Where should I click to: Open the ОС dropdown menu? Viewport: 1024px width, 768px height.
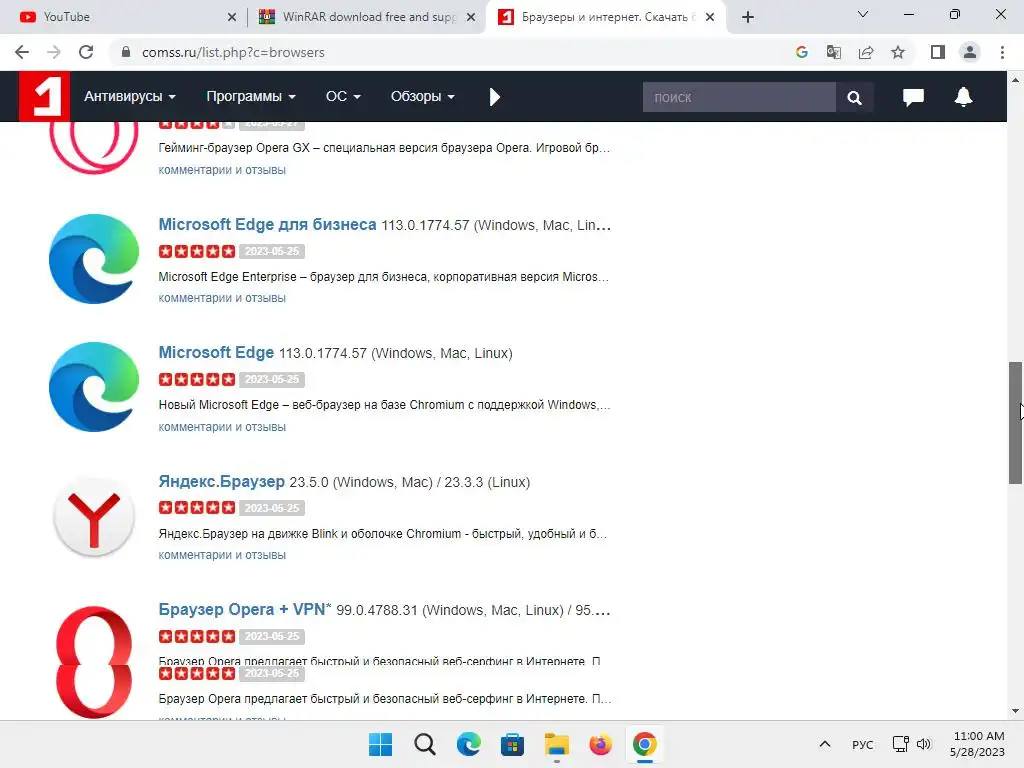pyautogui.click(x=343, y=97)
